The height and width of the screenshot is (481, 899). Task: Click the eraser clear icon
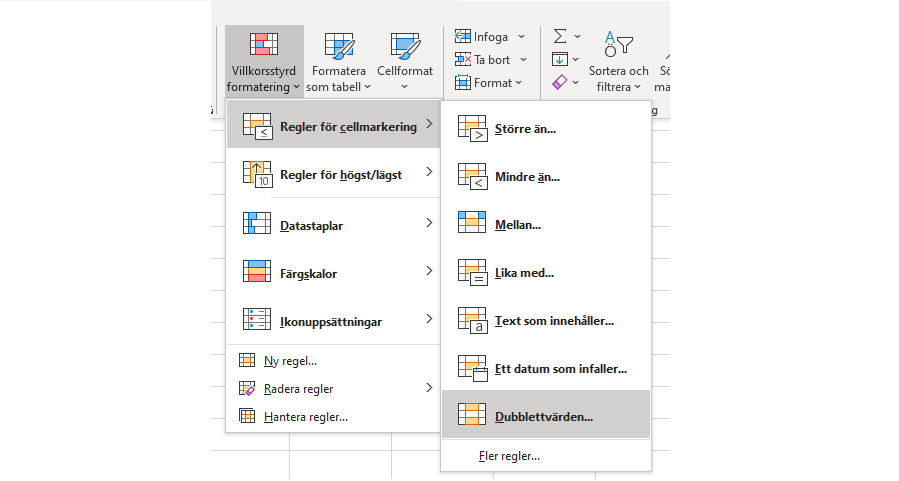560,82
